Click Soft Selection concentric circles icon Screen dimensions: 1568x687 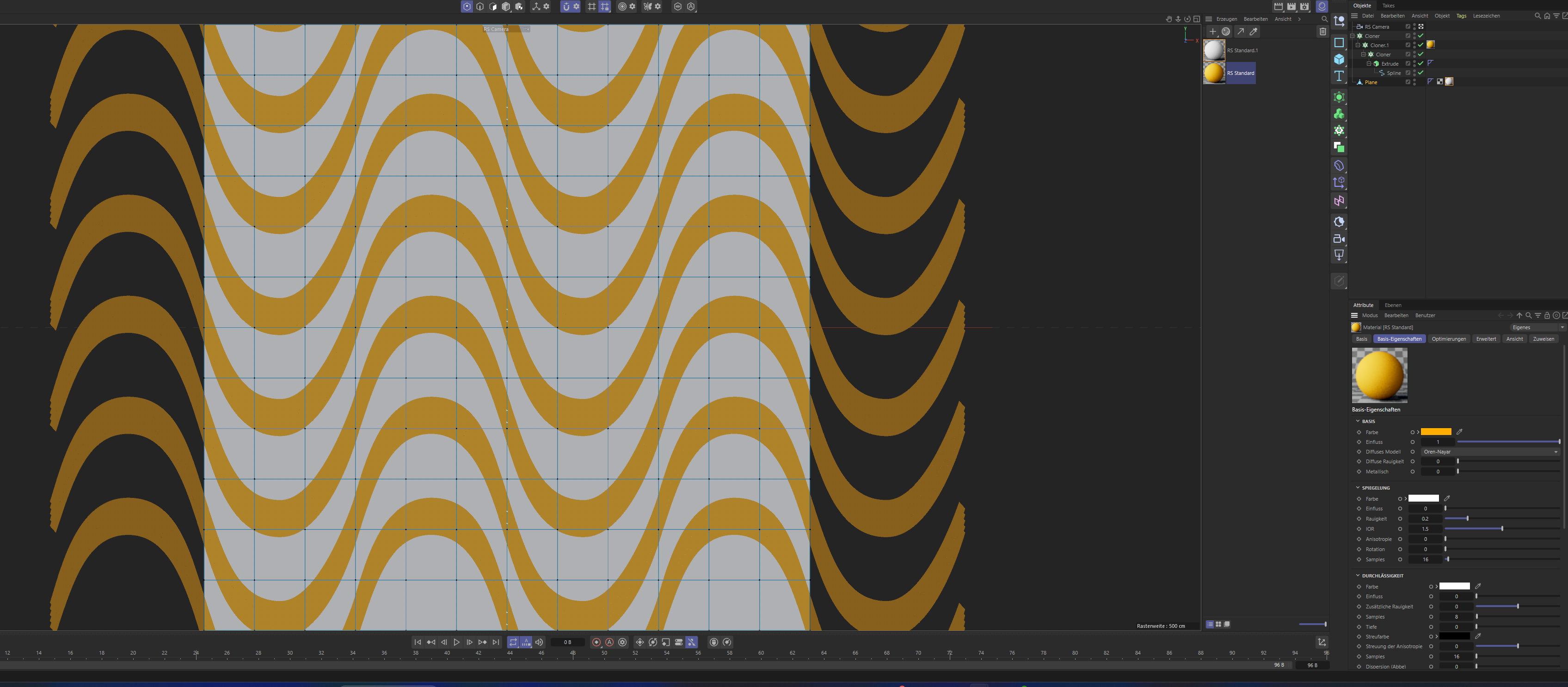pyautogui.click(x=622, y=6)
